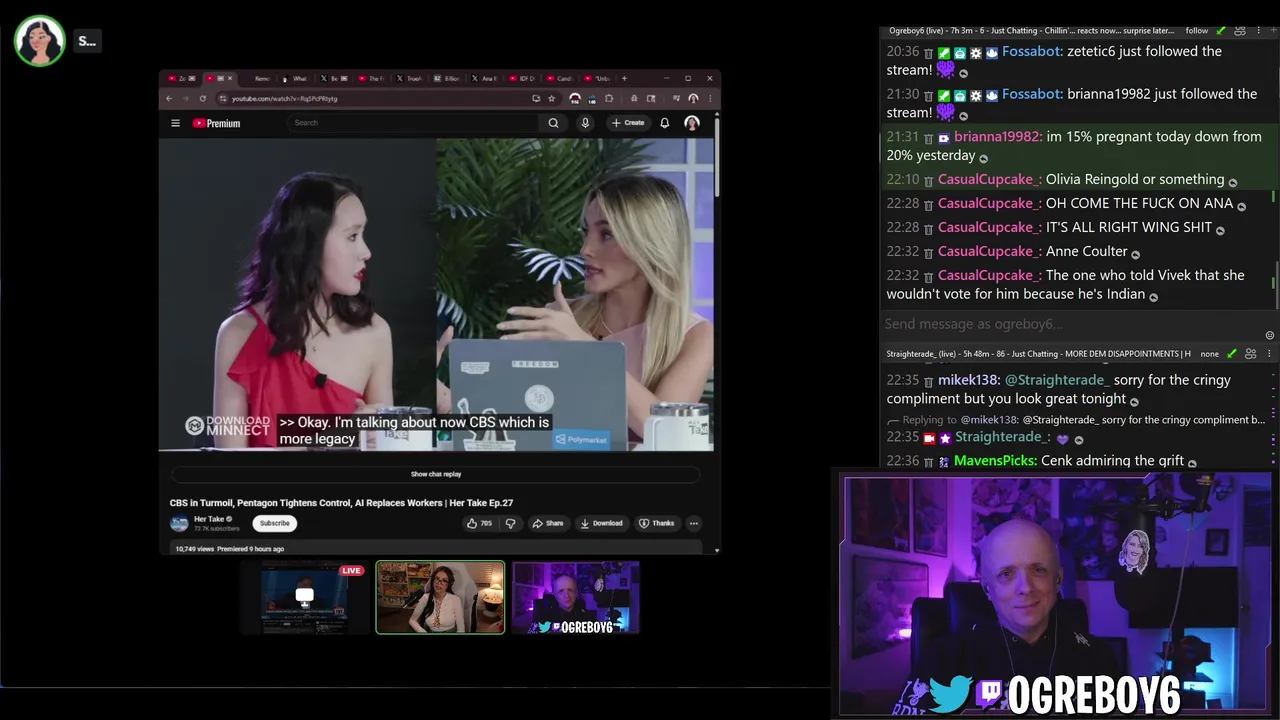
Task: Open viewer list in Straighterade_ chat header
Action: coord(1250,354)
